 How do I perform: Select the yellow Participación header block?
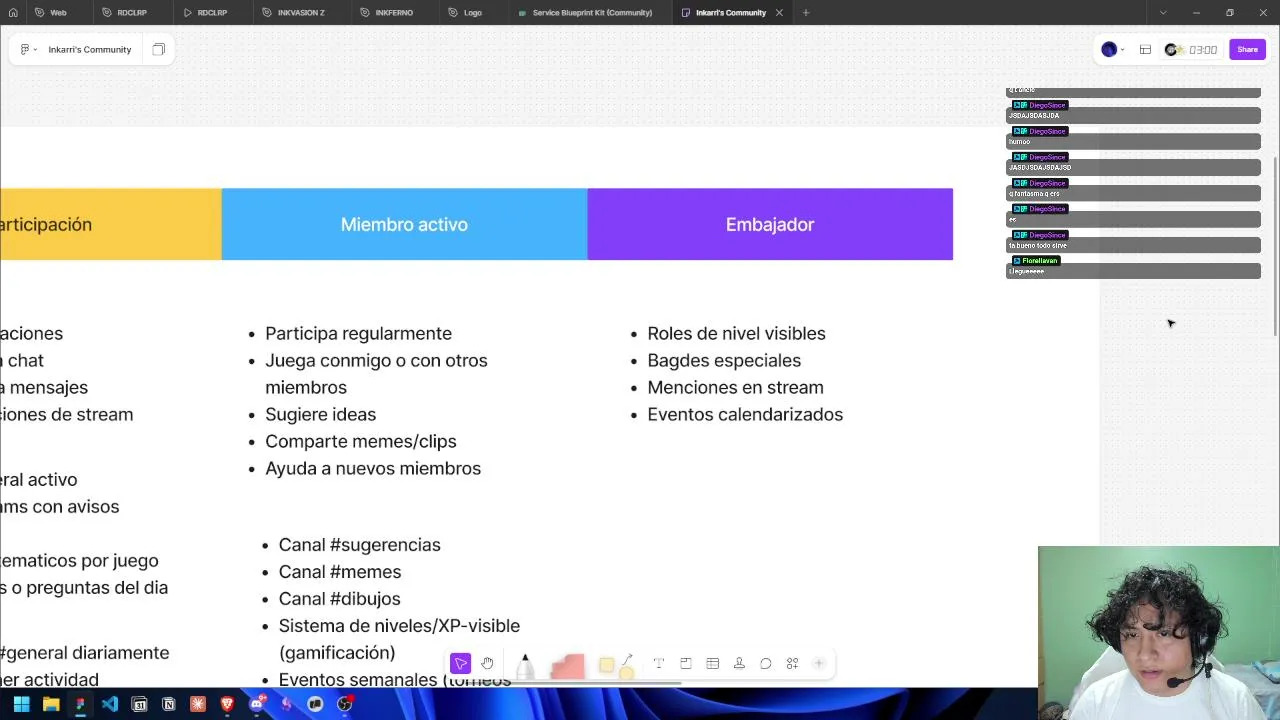(110, 224)
